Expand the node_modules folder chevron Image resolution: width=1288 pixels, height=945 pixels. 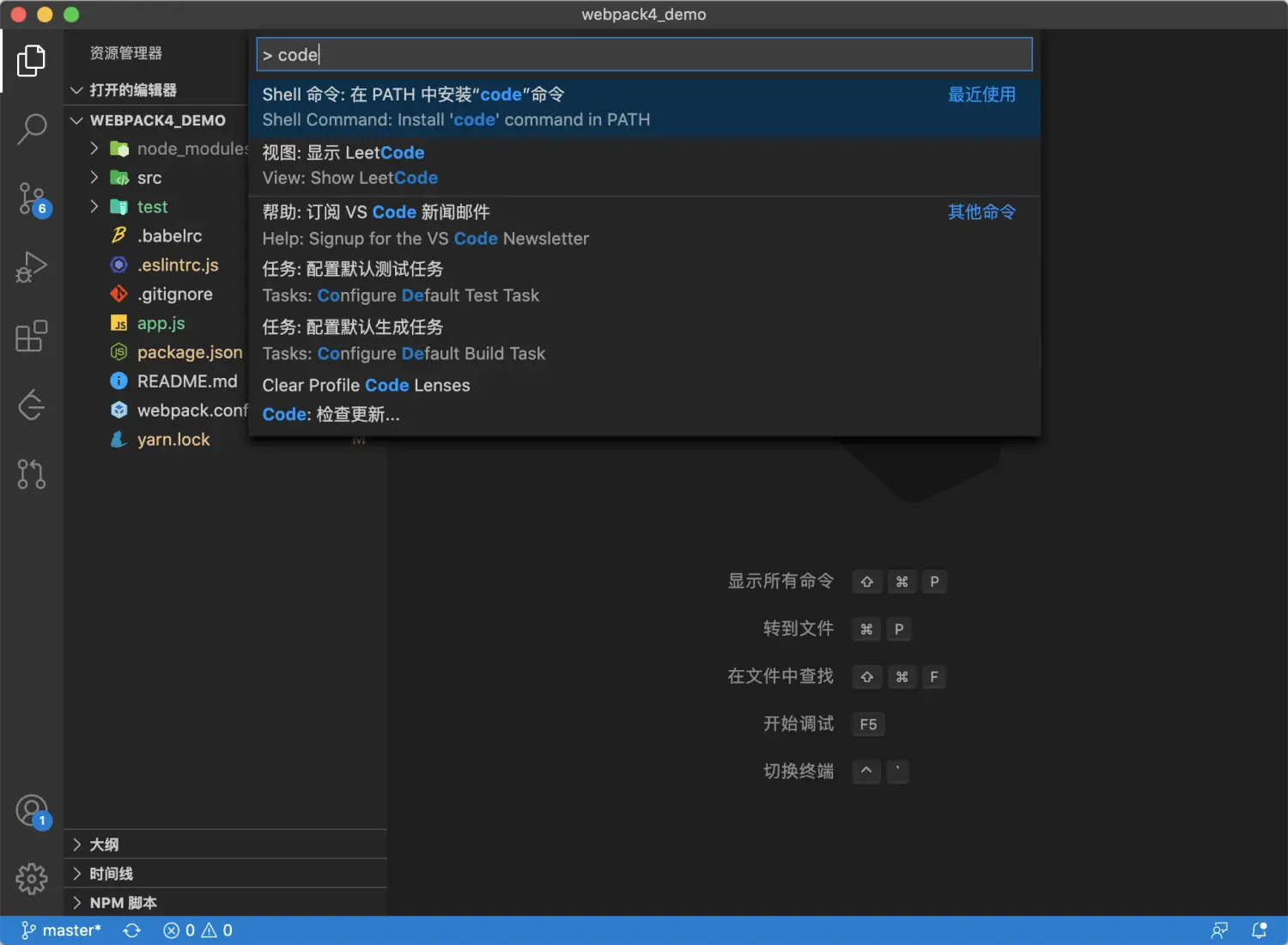[x=94, y=149]
